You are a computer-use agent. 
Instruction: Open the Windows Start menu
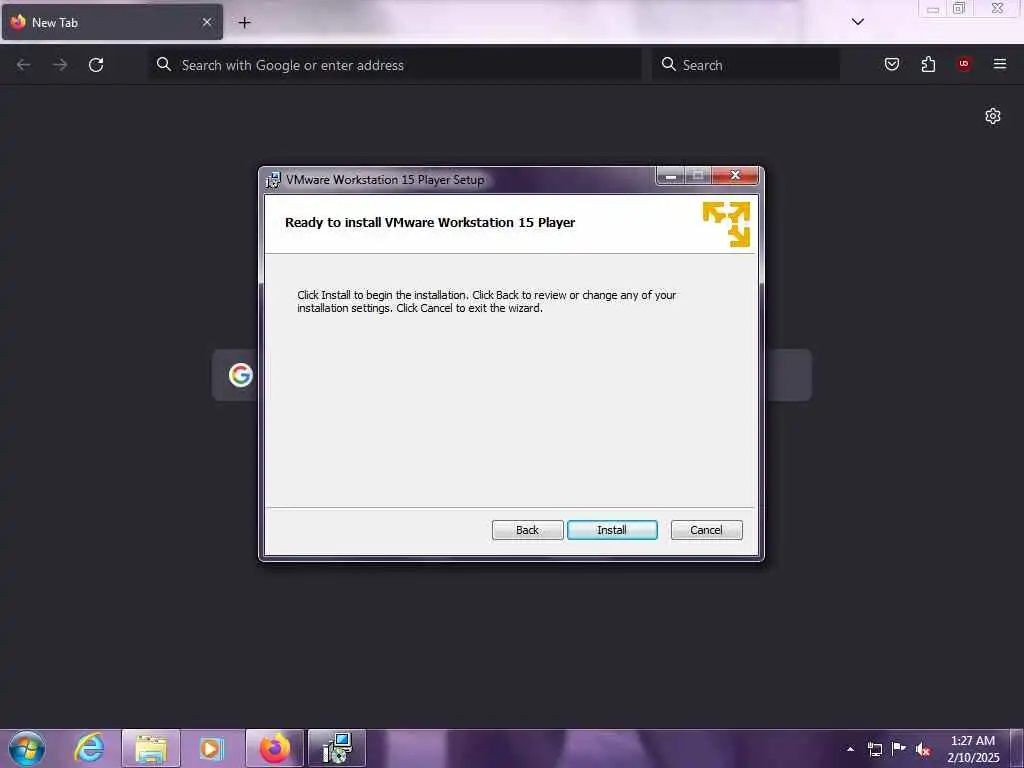[27, 748]
